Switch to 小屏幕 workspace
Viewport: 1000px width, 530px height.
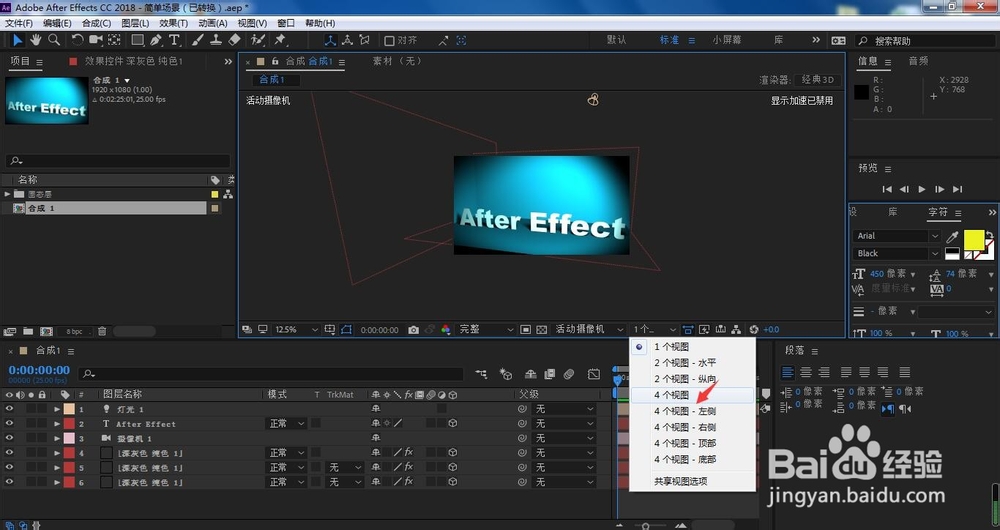pyautogui.click(x=727, y=40)
